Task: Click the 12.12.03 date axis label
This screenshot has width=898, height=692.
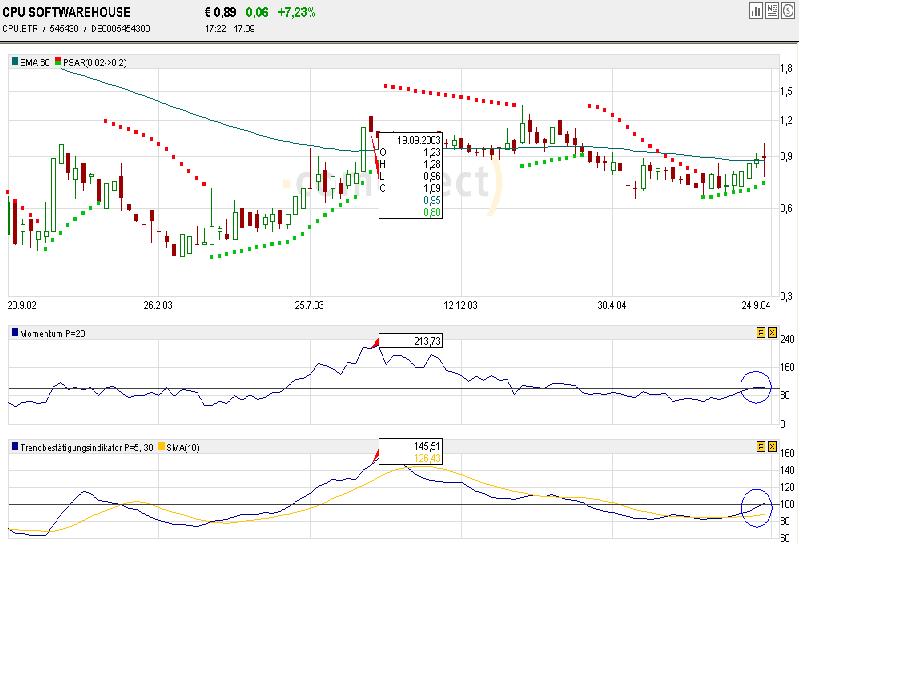Action: (460, 305)
